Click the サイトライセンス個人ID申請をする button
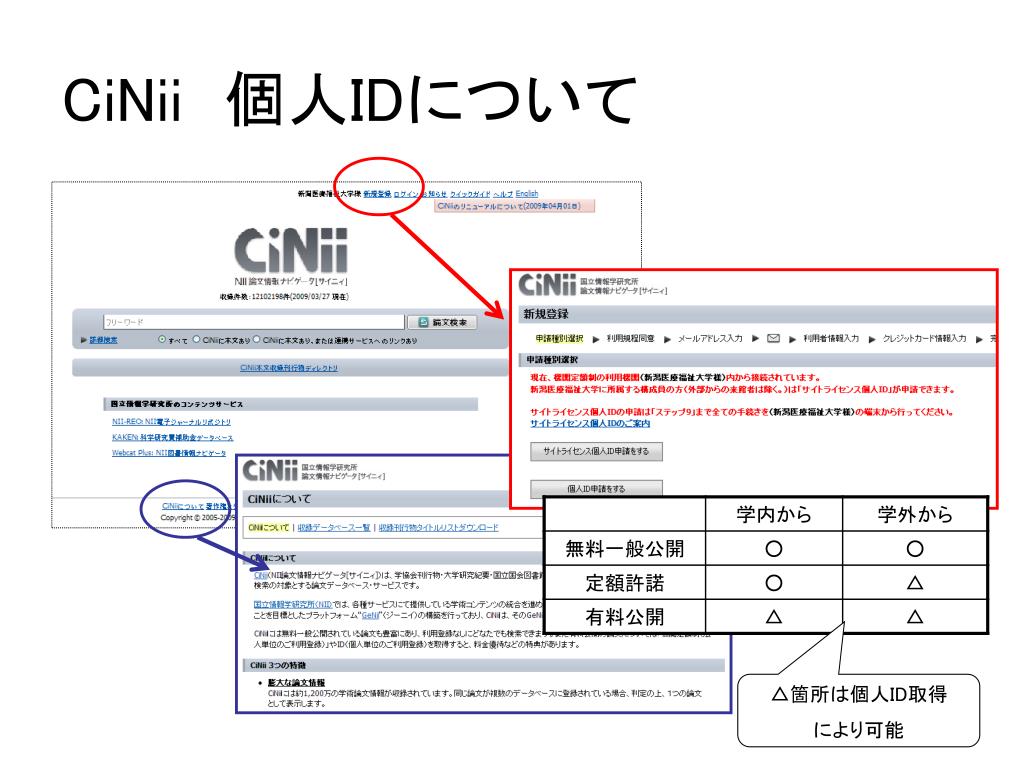This screenshot has width=1024, height=768. (596, 451)
